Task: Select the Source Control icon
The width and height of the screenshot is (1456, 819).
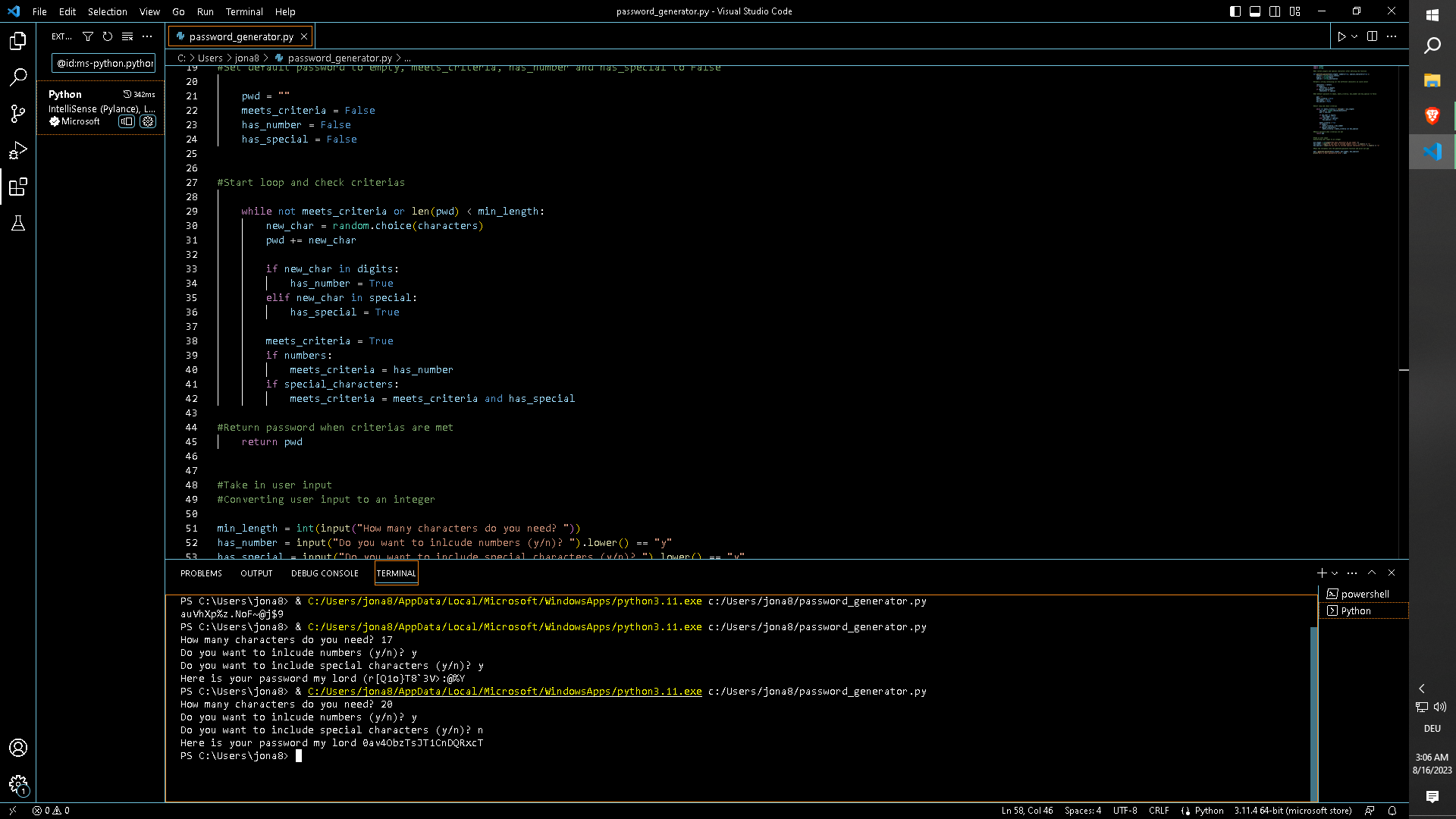Action: point(18,114)
